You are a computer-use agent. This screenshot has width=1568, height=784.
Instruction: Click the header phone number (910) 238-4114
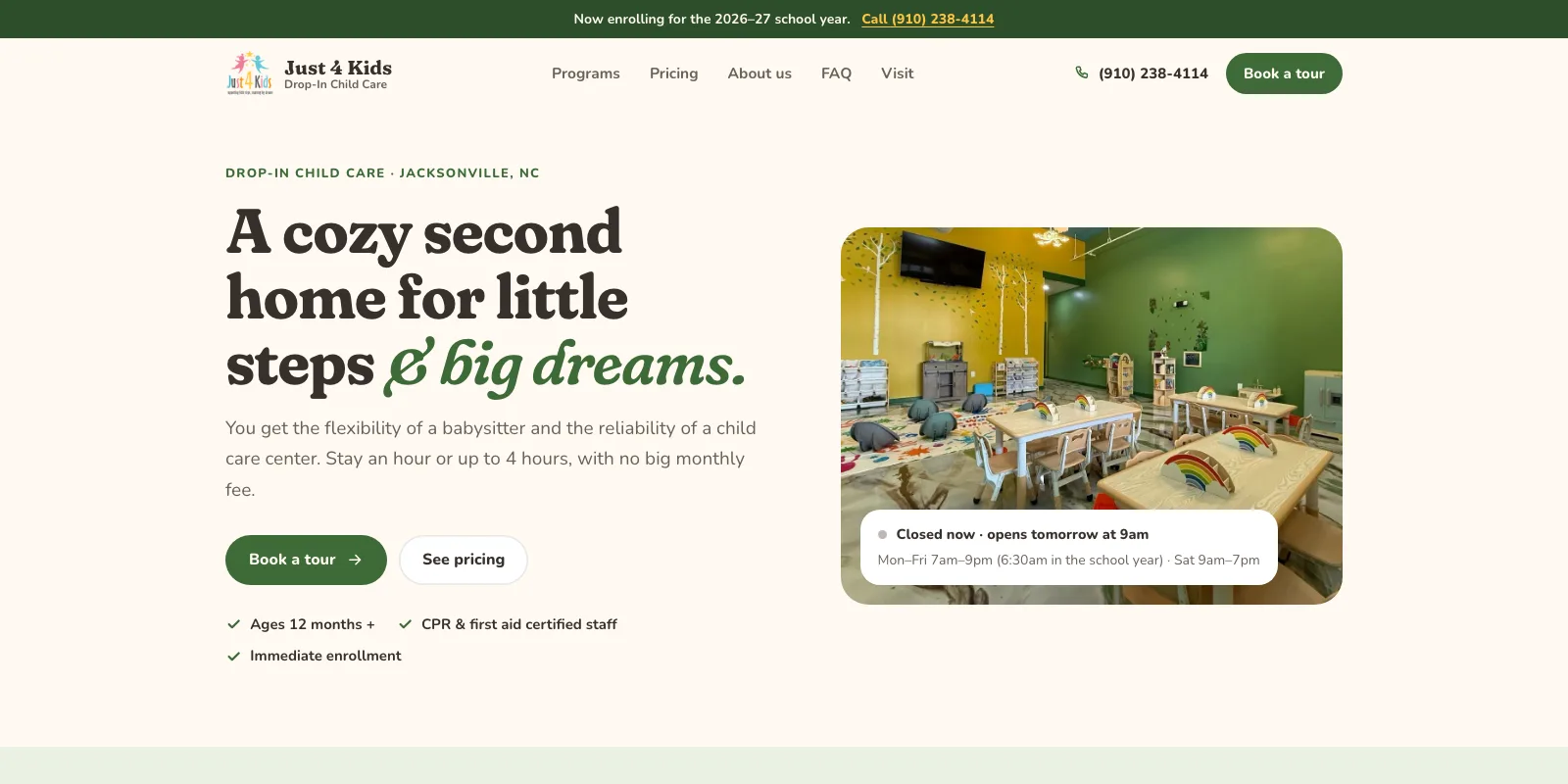pos(1153,73)
